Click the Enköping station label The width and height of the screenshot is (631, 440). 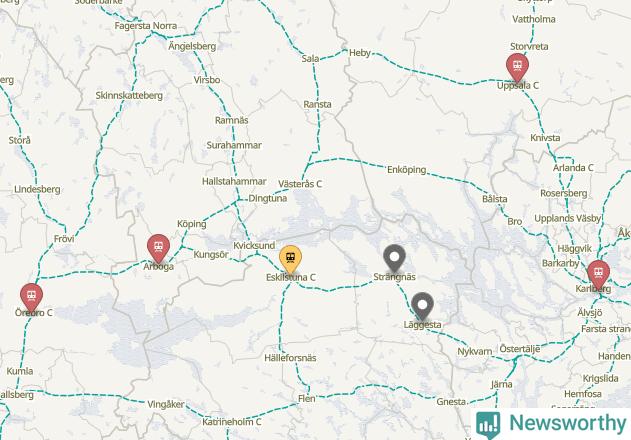(406, 169)
